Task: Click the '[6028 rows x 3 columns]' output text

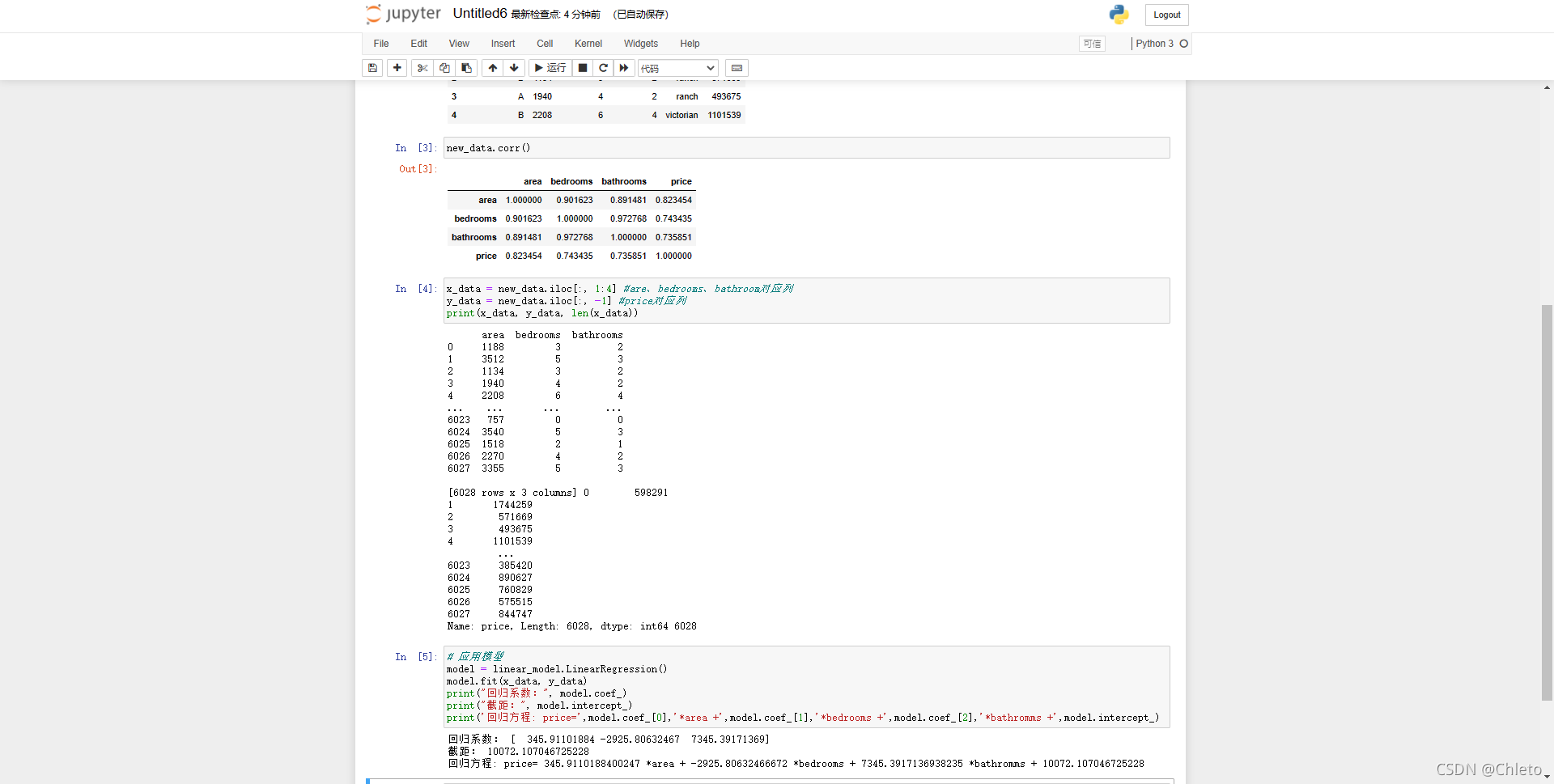Action: (x=512, y=493)
